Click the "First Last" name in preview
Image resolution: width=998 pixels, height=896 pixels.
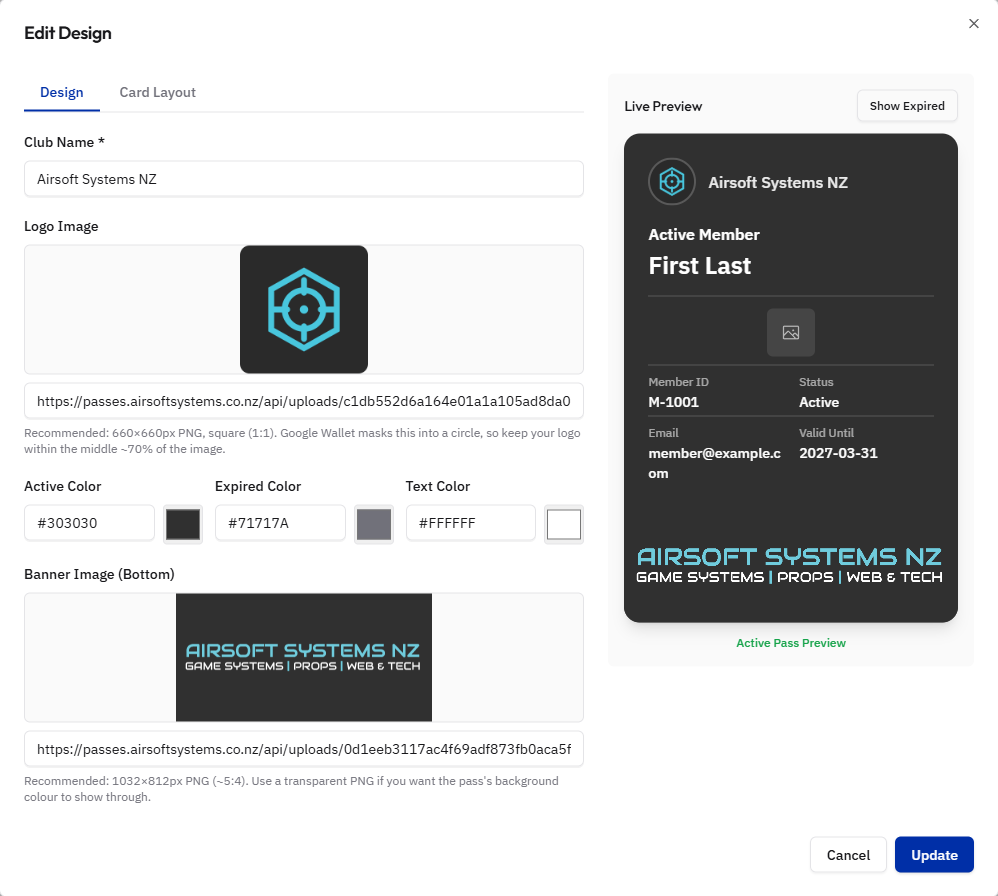tap(699, 265)
